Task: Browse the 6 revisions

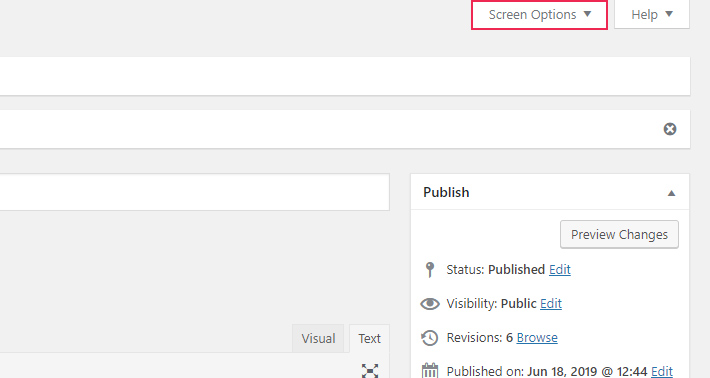Action: point(537,338)
